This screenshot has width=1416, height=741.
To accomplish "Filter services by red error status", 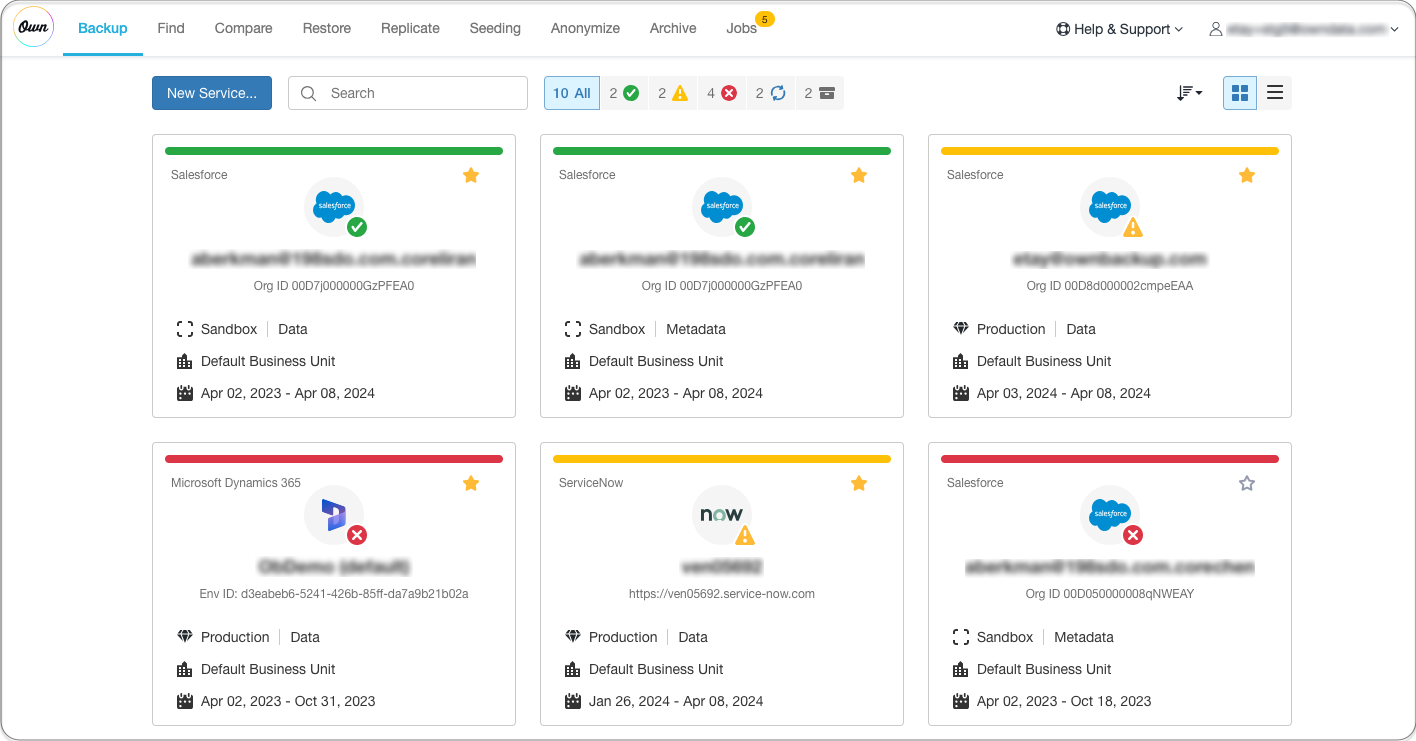I will click(x=722, y=93).
